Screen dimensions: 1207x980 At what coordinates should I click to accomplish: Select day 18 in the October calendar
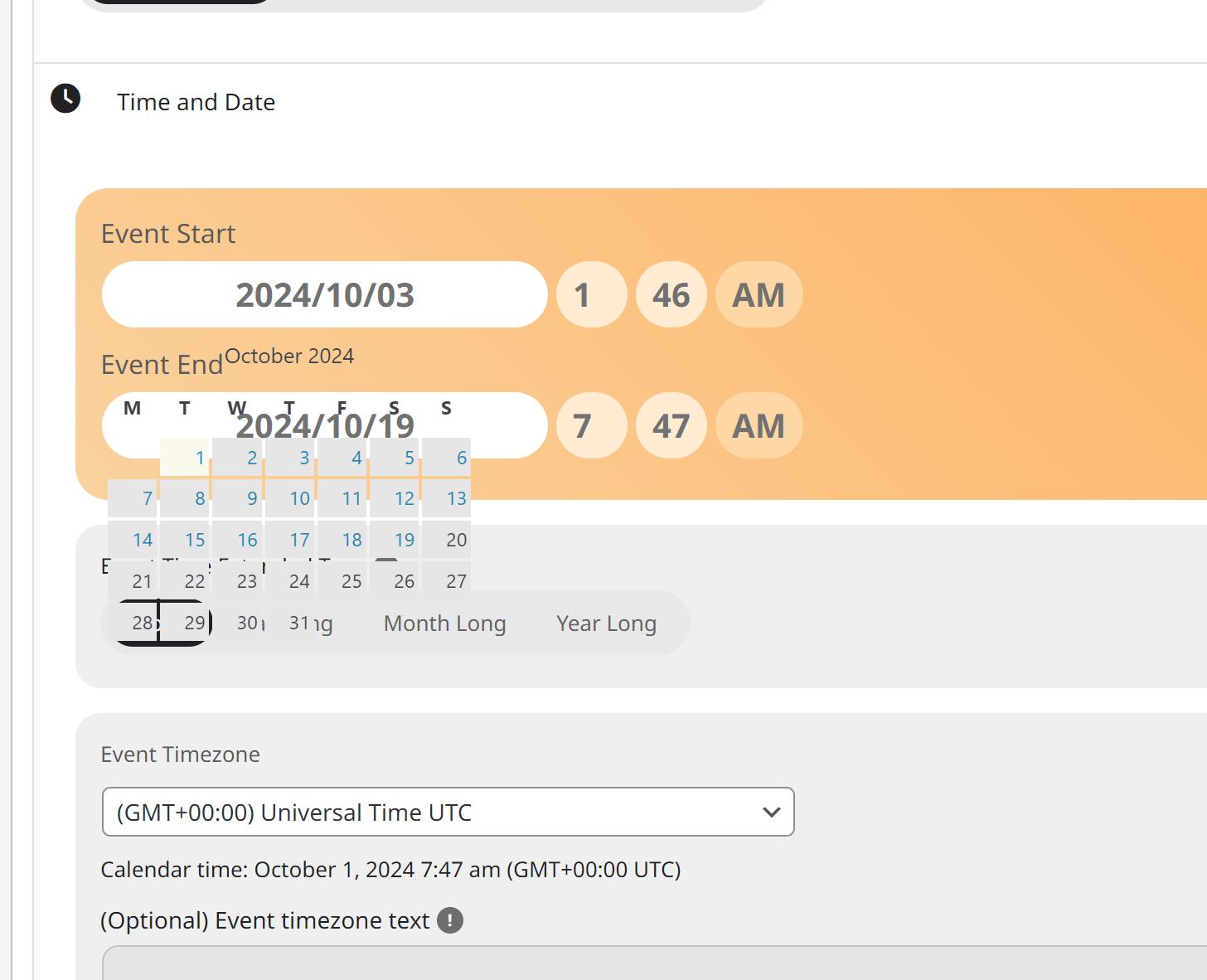coord(342,540)
